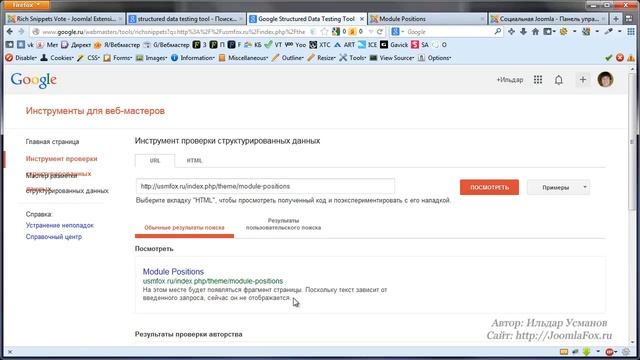Viewport: 640px width, 360px height.
Task: Open Устранение неполадок help link
Action: coord(60,225)
